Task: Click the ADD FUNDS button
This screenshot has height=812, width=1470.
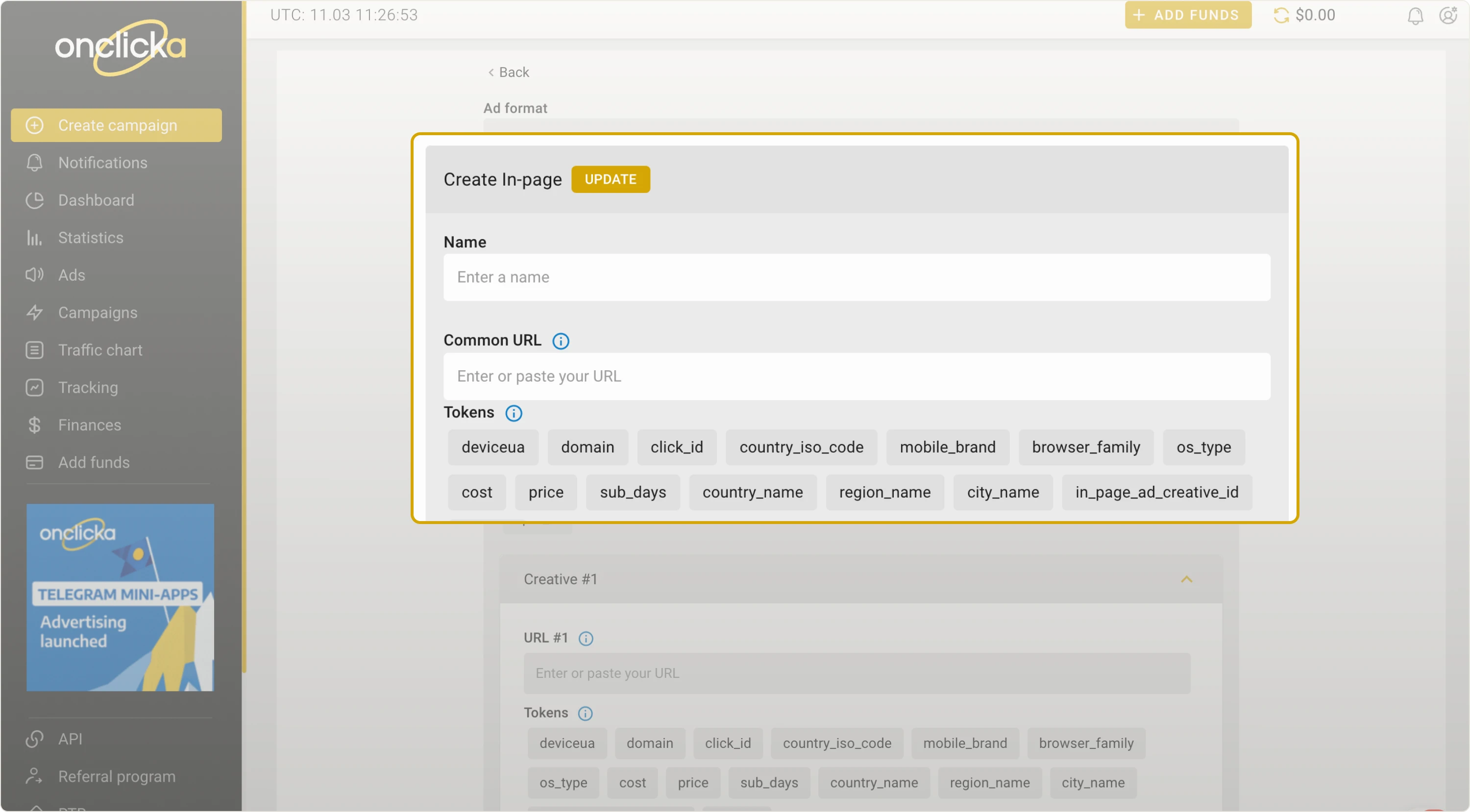Action: pyautogui.click(x=1188, y=15)
